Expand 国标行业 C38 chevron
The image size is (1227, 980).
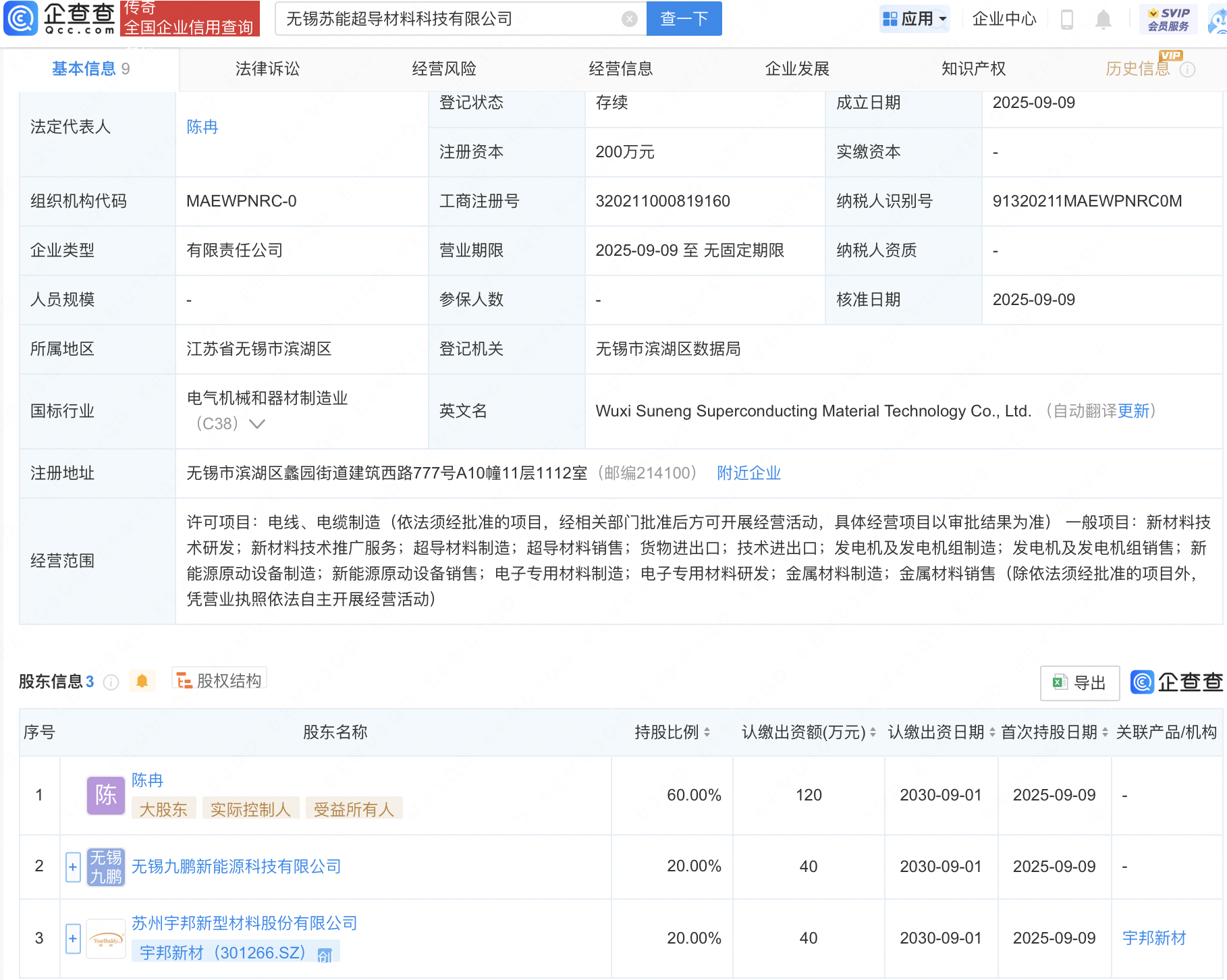(x=256, y=424)
